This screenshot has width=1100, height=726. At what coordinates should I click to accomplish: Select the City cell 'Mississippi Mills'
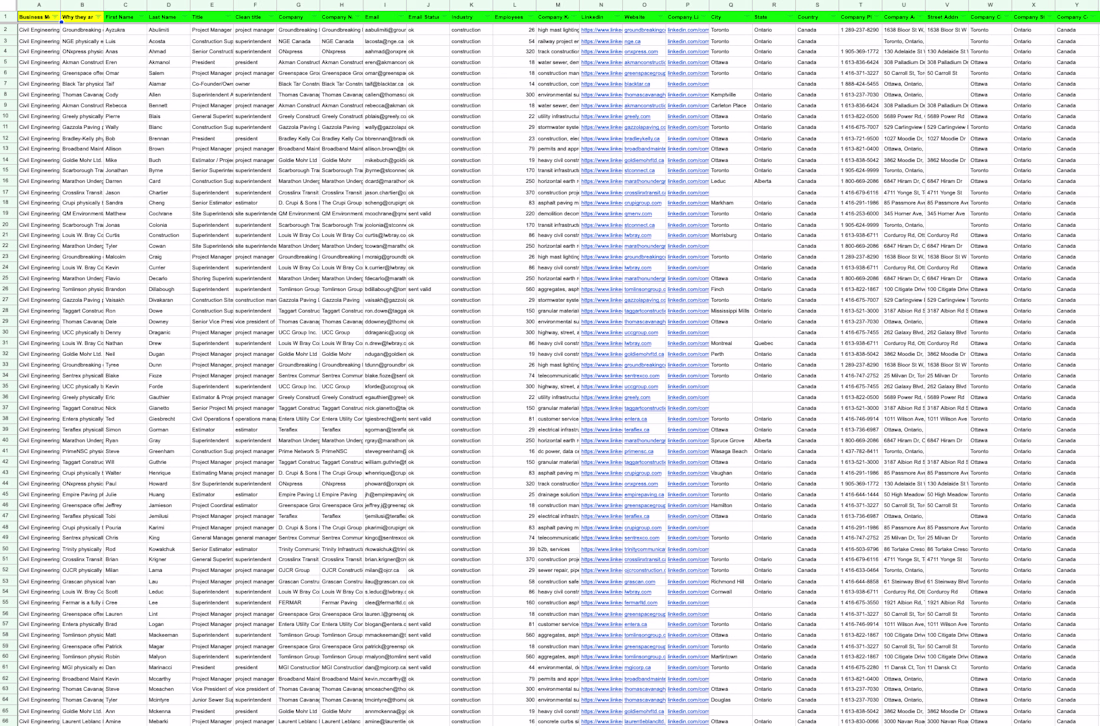click(x=730, y=311)
